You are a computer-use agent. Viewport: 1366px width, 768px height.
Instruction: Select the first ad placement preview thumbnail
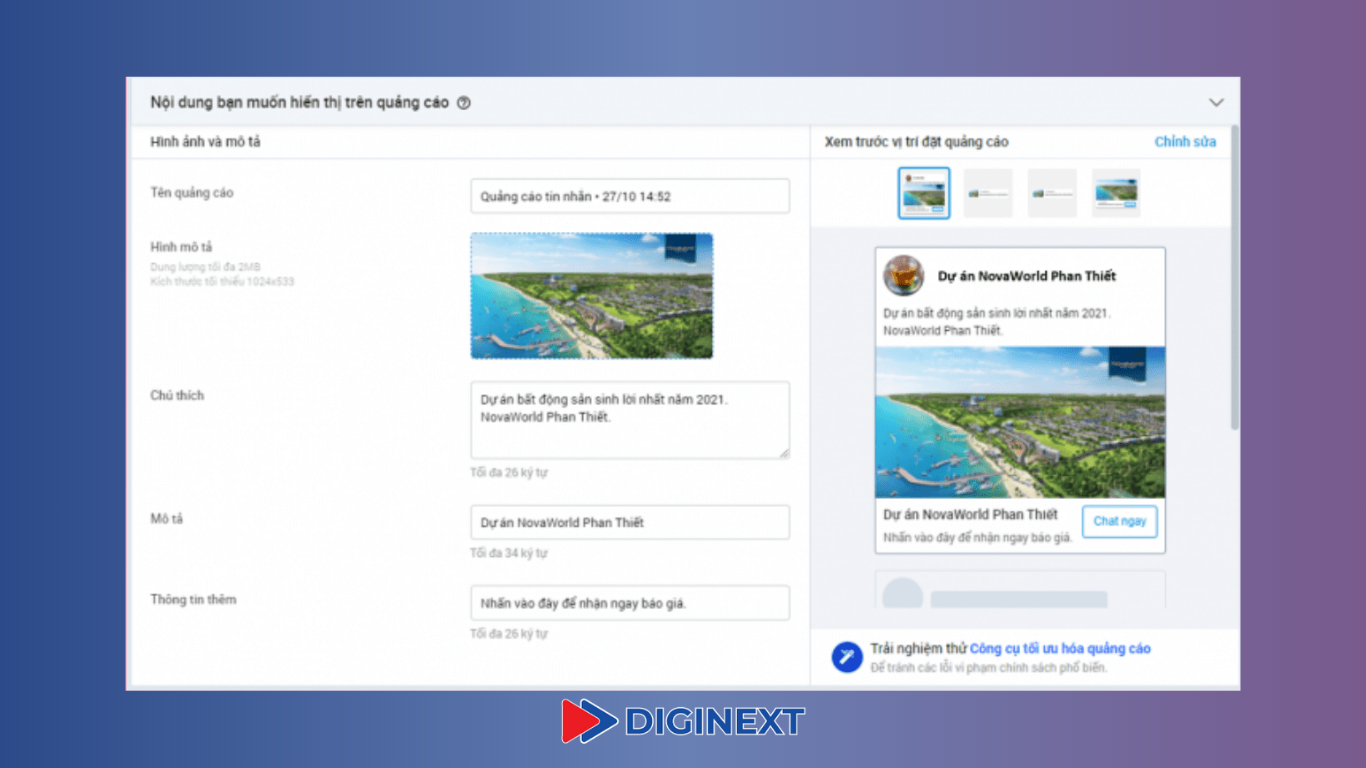coord(924,193)
